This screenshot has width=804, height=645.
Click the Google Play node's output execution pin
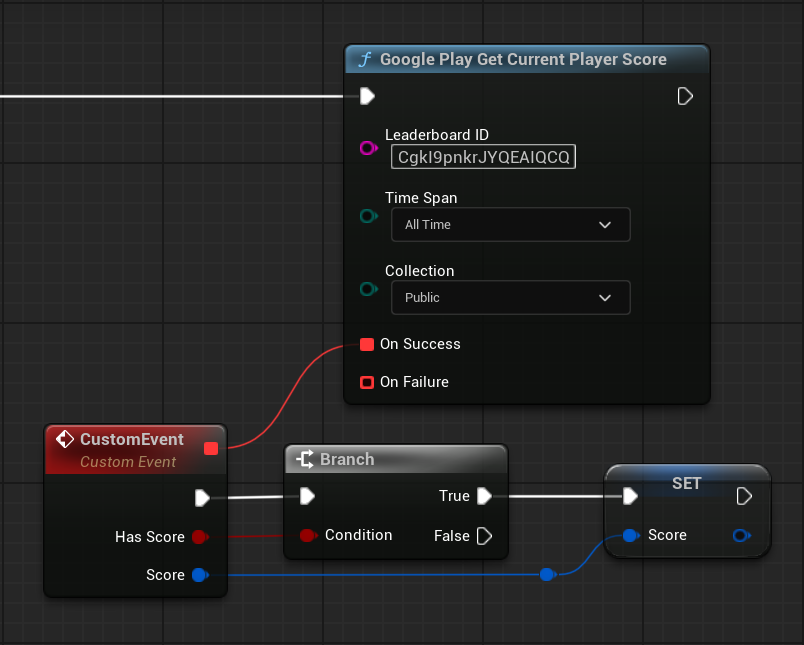685,97
